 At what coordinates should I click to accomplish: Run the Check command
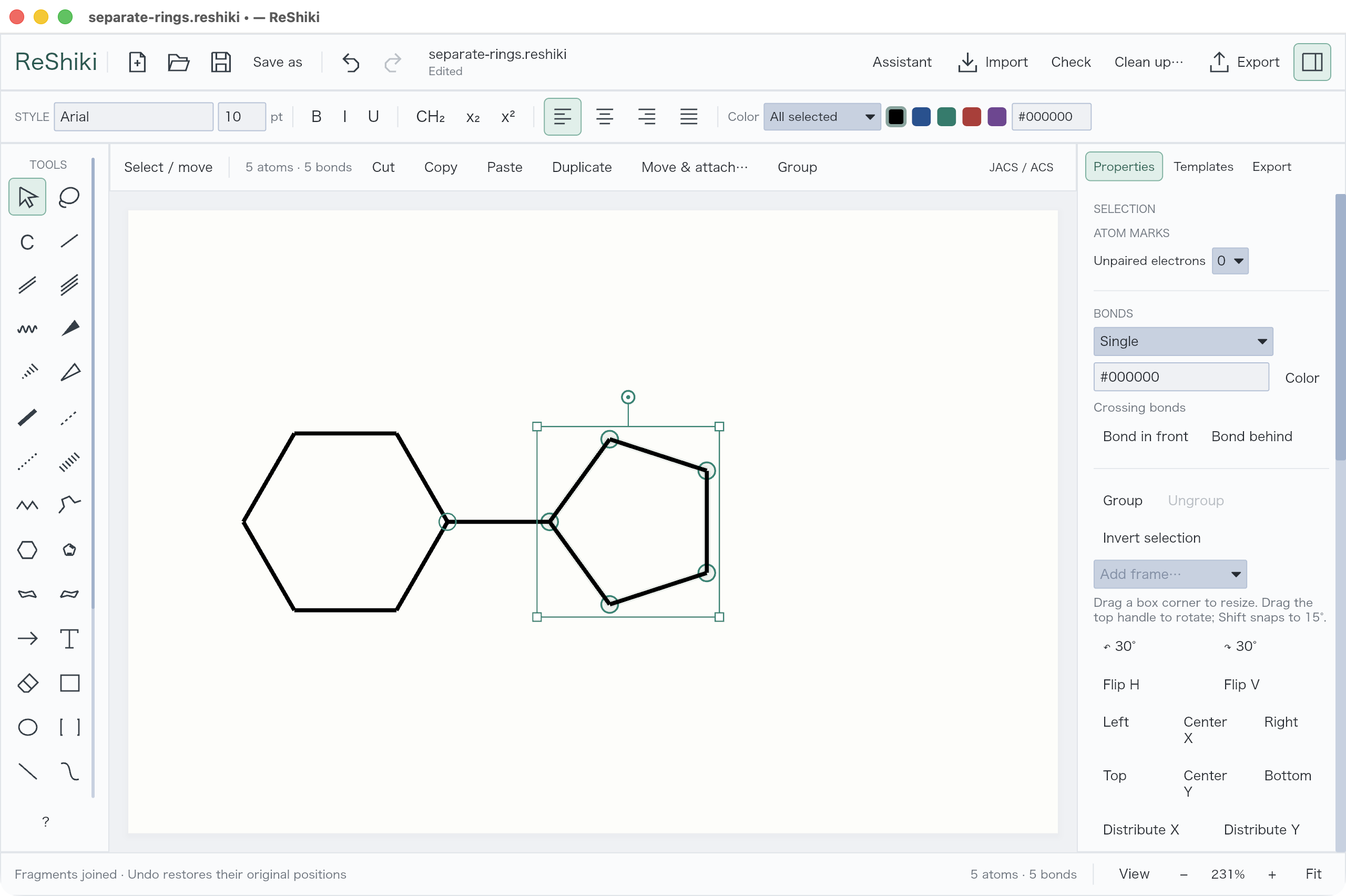click(1070, 62)
